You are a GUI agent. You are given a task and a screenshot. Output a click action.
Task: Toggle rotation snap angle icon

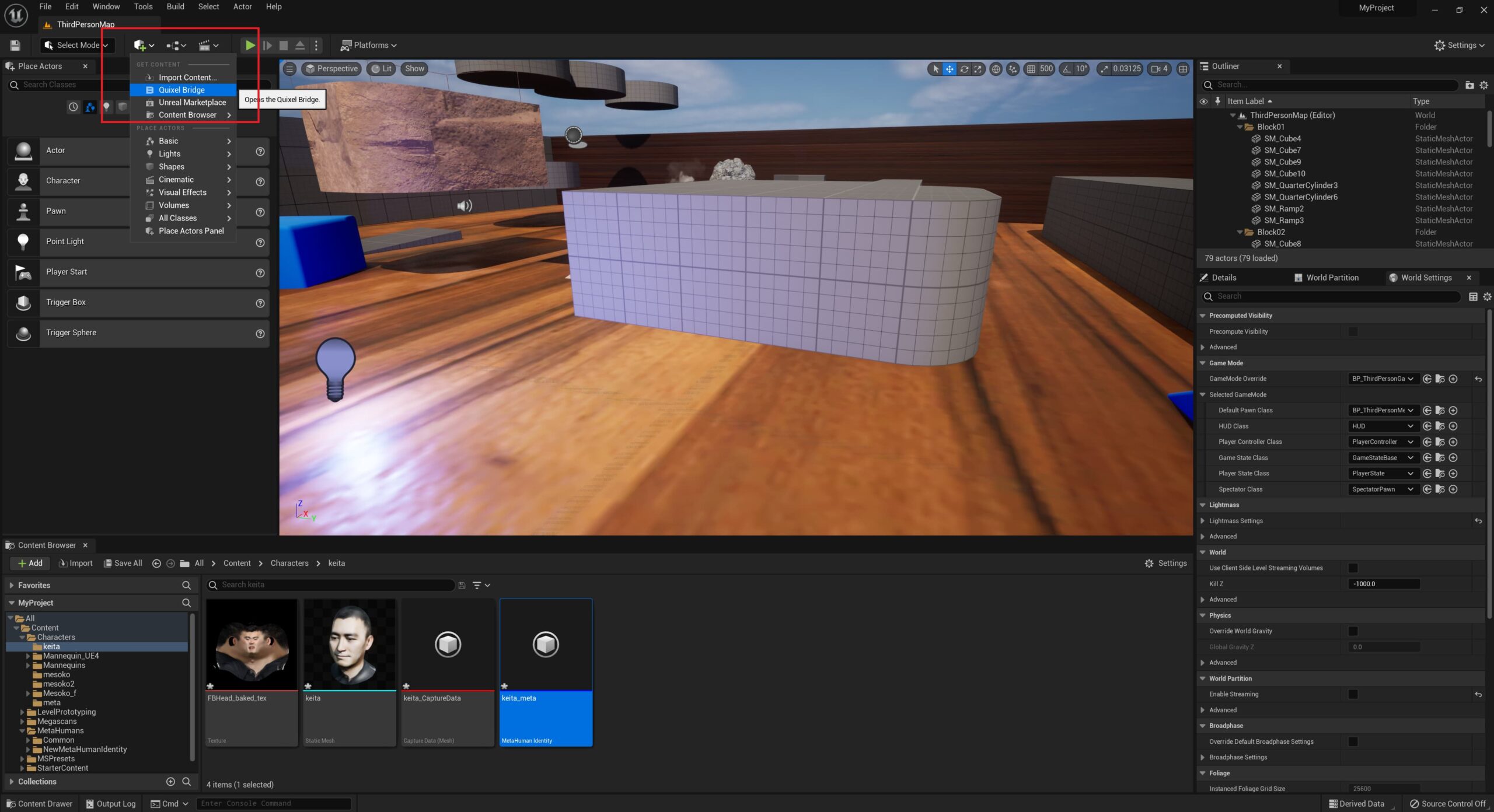1067,69
